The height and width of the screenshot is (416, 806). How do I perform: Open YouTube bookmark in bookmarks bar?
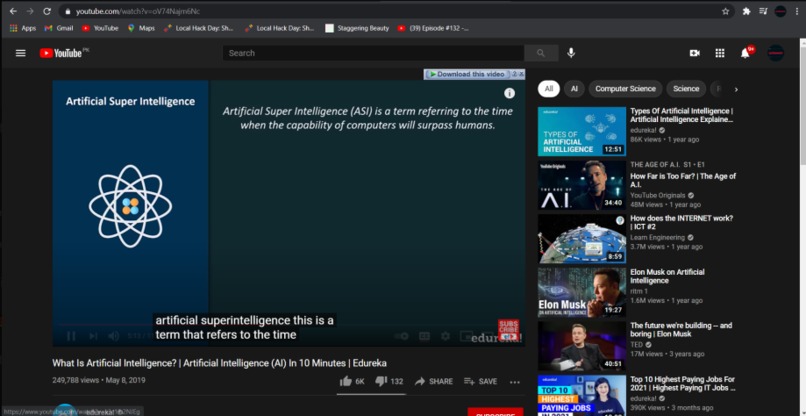pos(100,28)
